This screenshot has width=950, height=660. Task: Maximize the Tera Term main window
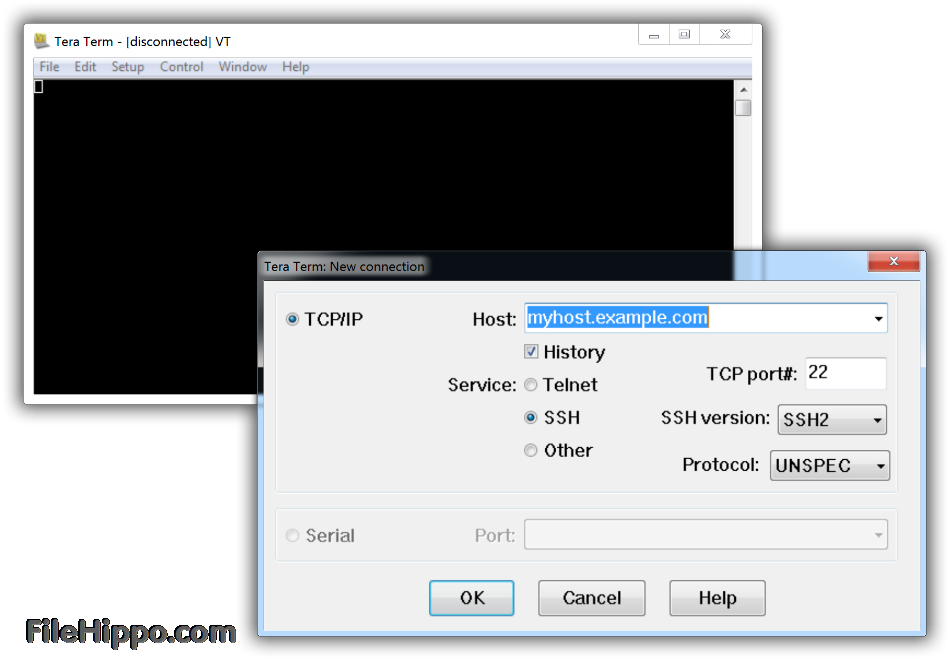(x=685, y=35)
